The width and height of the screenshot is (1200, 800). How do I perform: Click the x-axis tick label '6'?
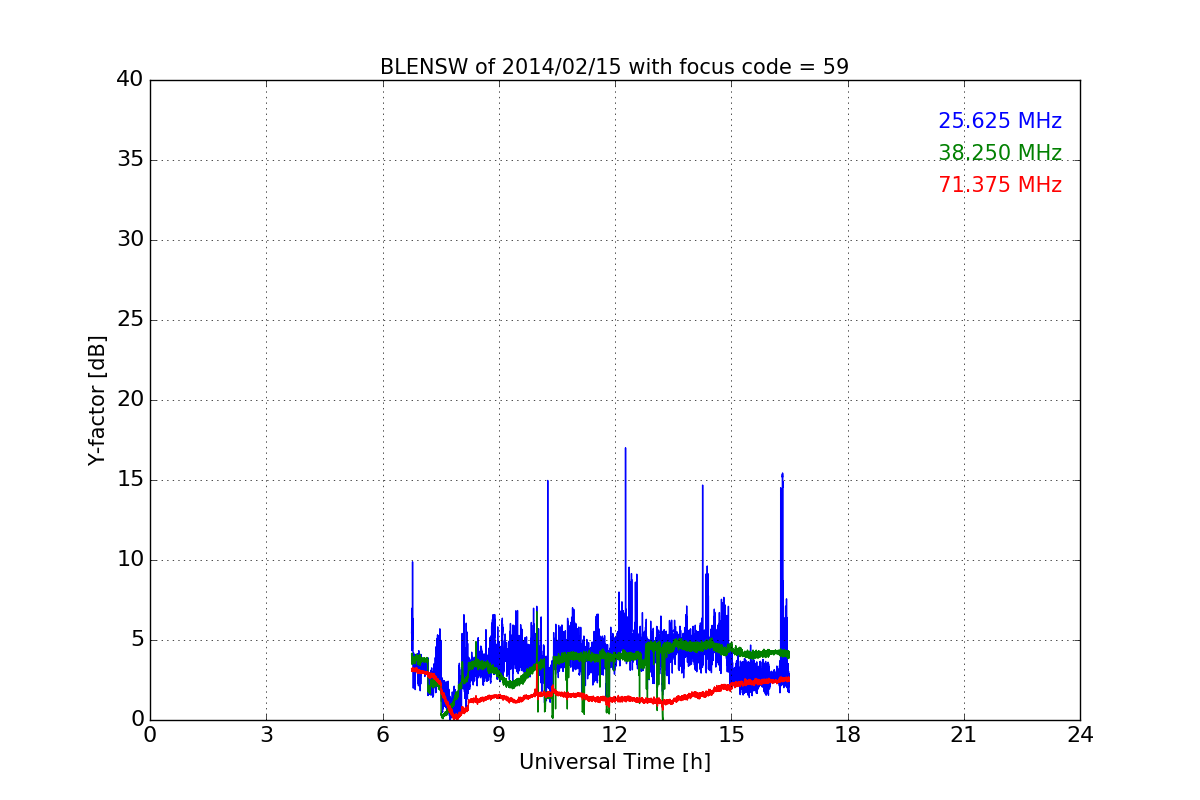tap(382, 735)
